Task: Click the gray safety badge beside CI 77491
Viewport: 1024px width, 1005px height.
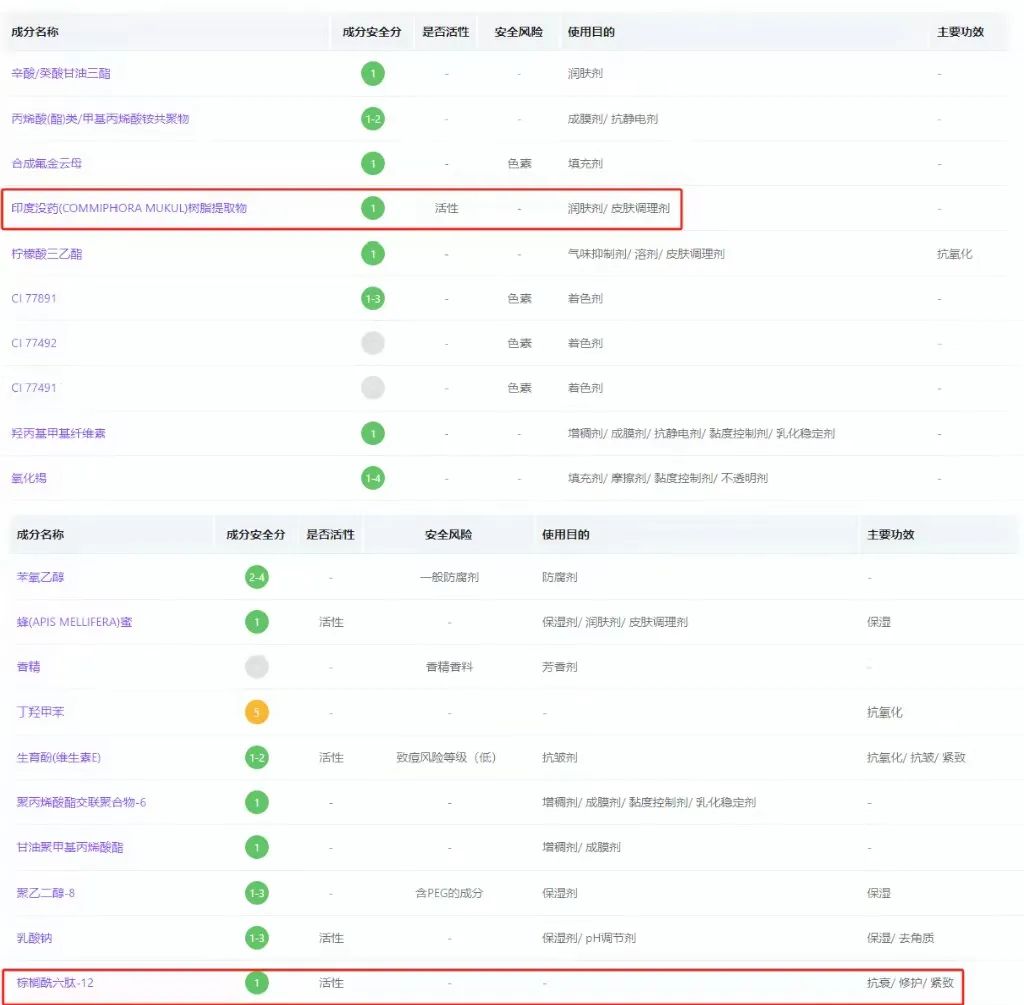Action: pos(372,388)
